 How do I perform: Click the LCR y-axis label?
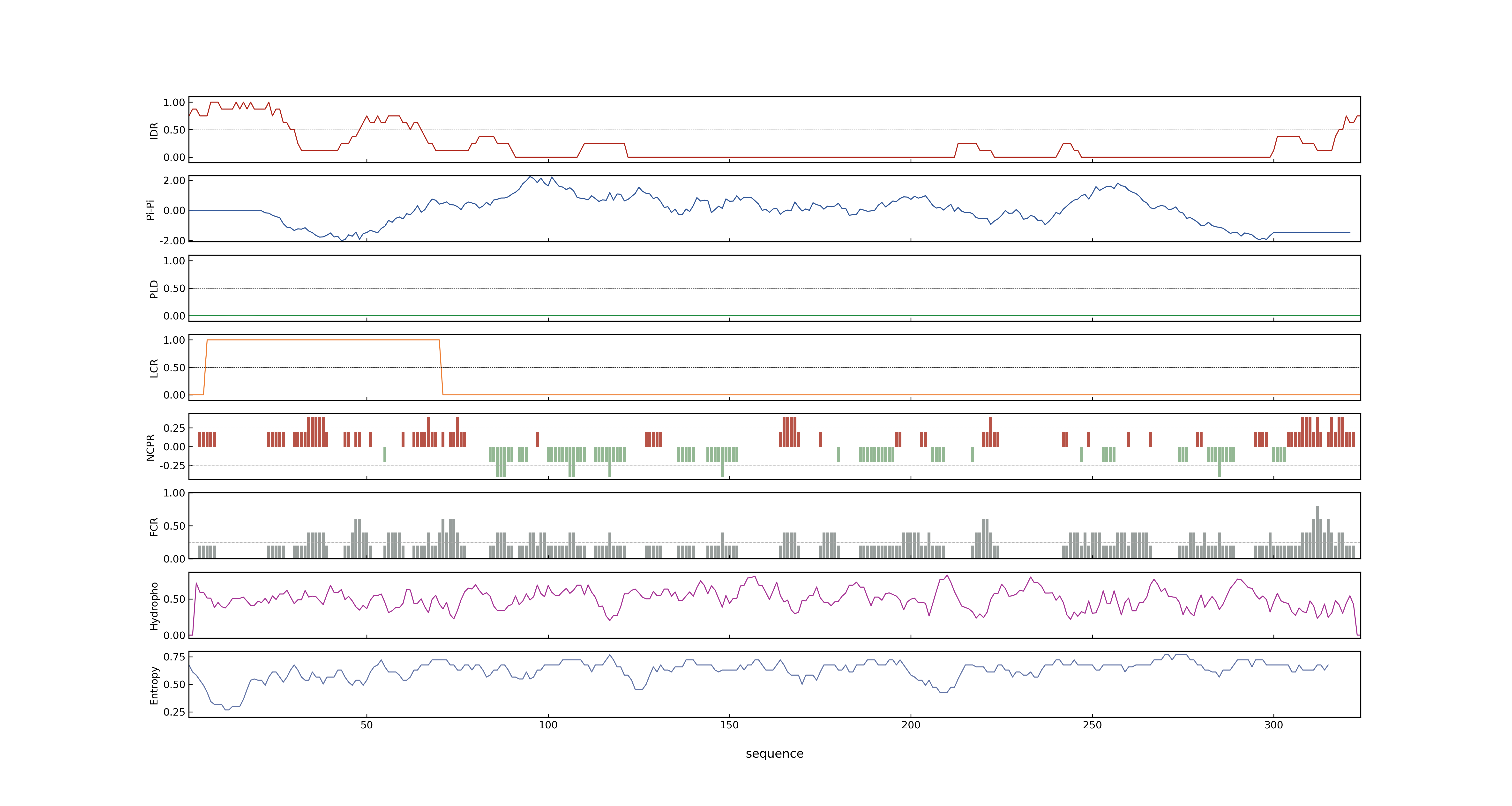point(154,368)
